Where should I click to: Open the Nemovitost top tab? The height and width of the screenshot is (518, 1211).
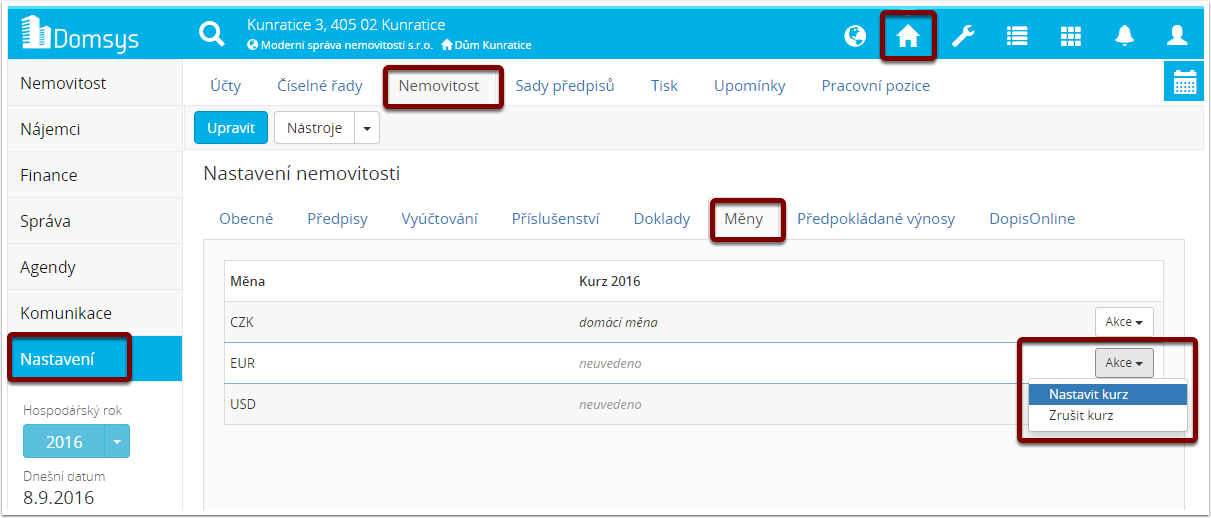tap(439, 86)
